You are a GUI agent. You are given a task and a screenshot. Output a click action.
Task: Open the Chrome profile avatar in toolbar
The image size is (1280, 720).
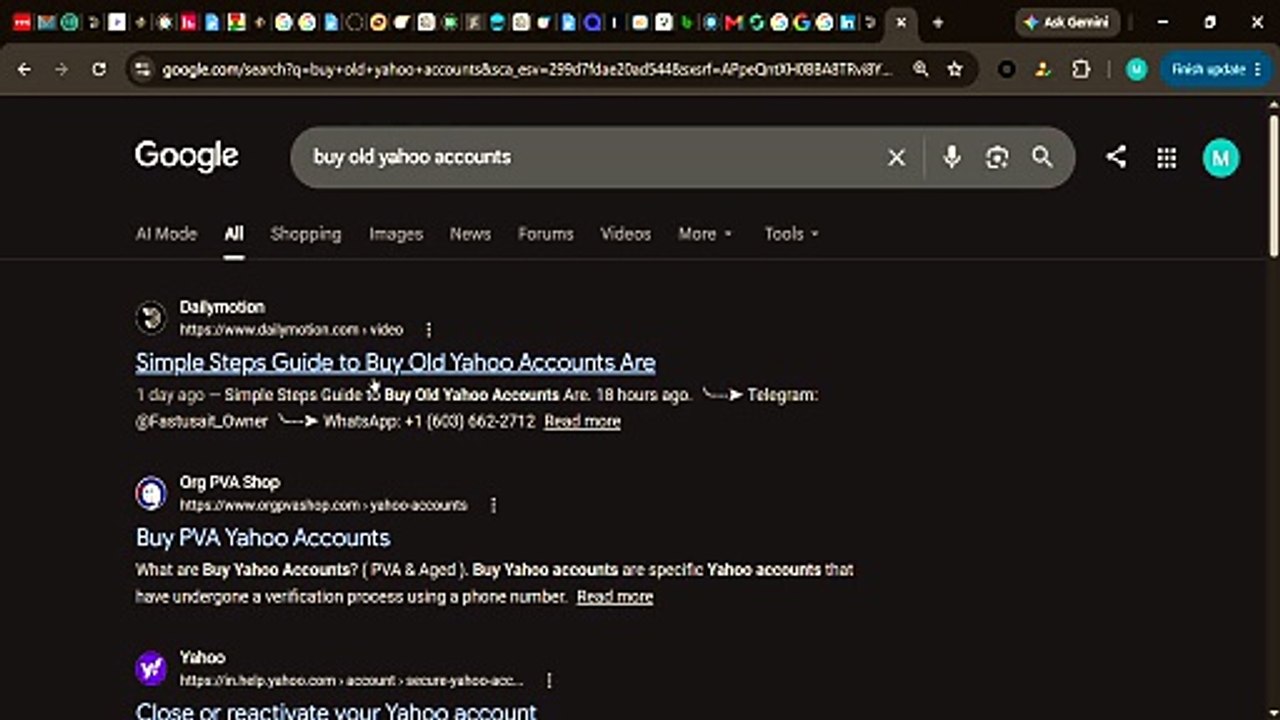pos(1136,69)
